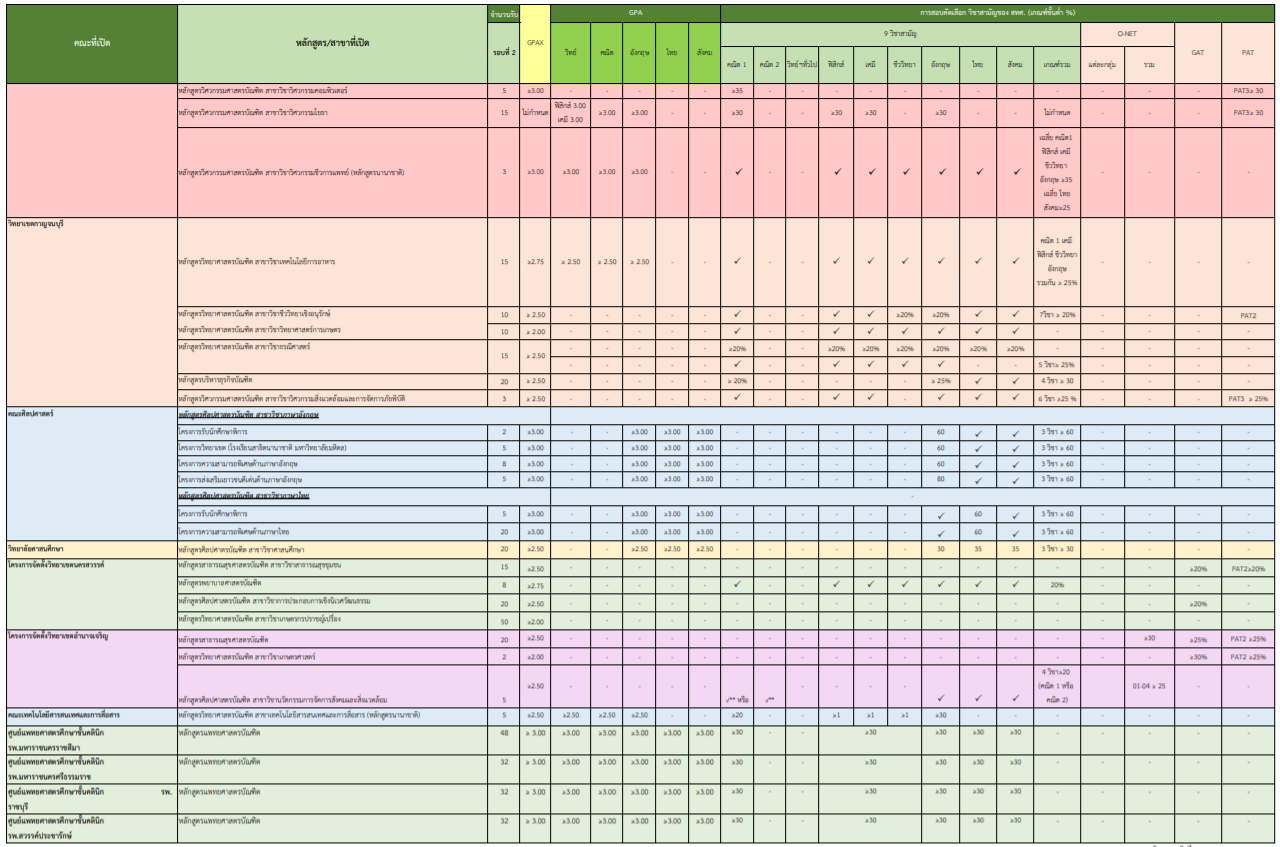Select the GAT column header
The image size is (1280, 847).
1198,52
